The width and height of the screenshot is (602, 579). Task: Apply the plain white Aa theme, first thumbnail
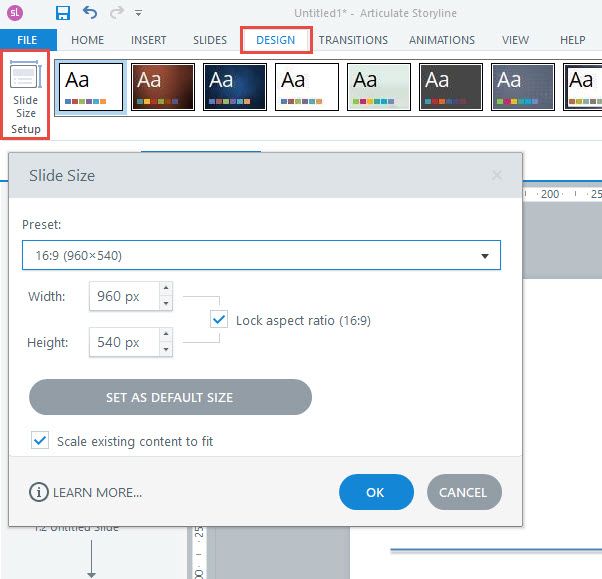91,87
